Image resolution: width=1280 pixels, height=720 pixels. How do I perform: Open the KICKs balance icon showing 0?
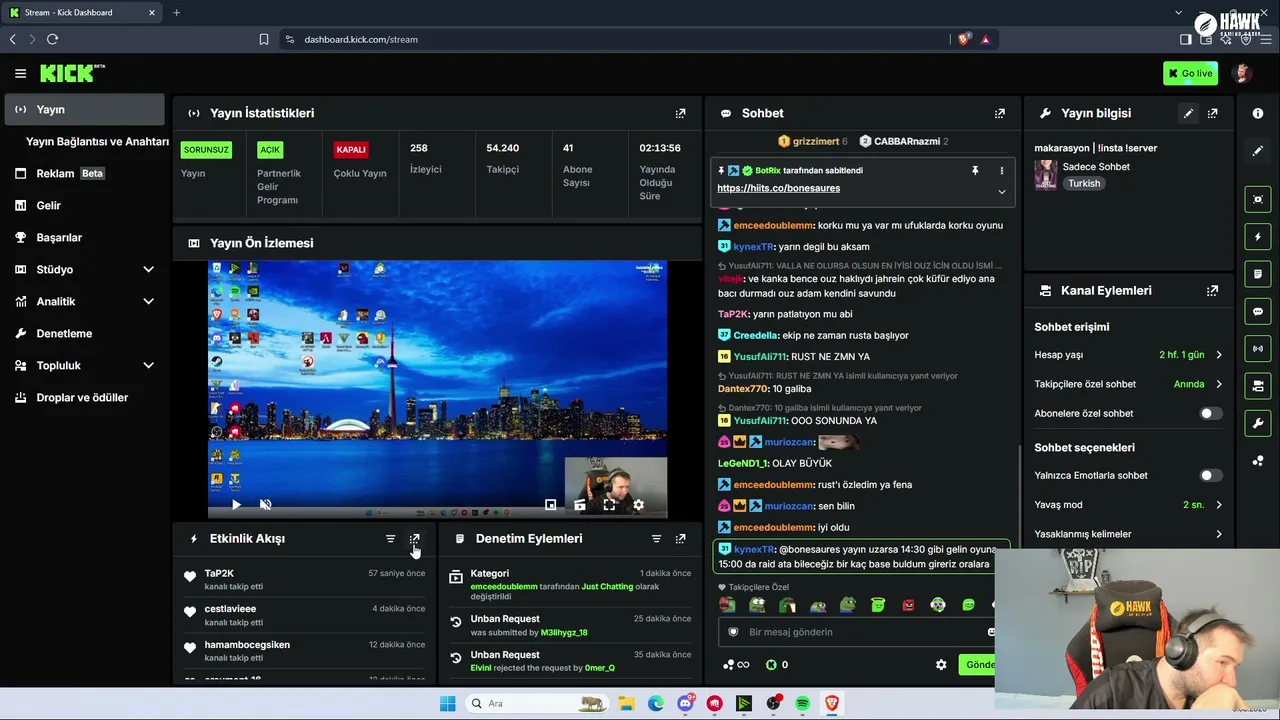click(777, 664)
